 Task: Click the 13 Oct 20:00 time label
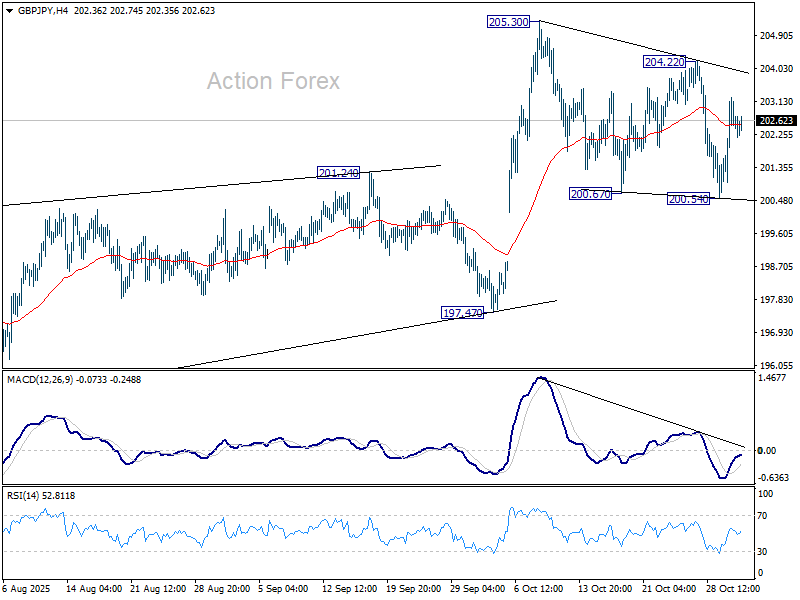pyautogui.click(x=605, y=589)
